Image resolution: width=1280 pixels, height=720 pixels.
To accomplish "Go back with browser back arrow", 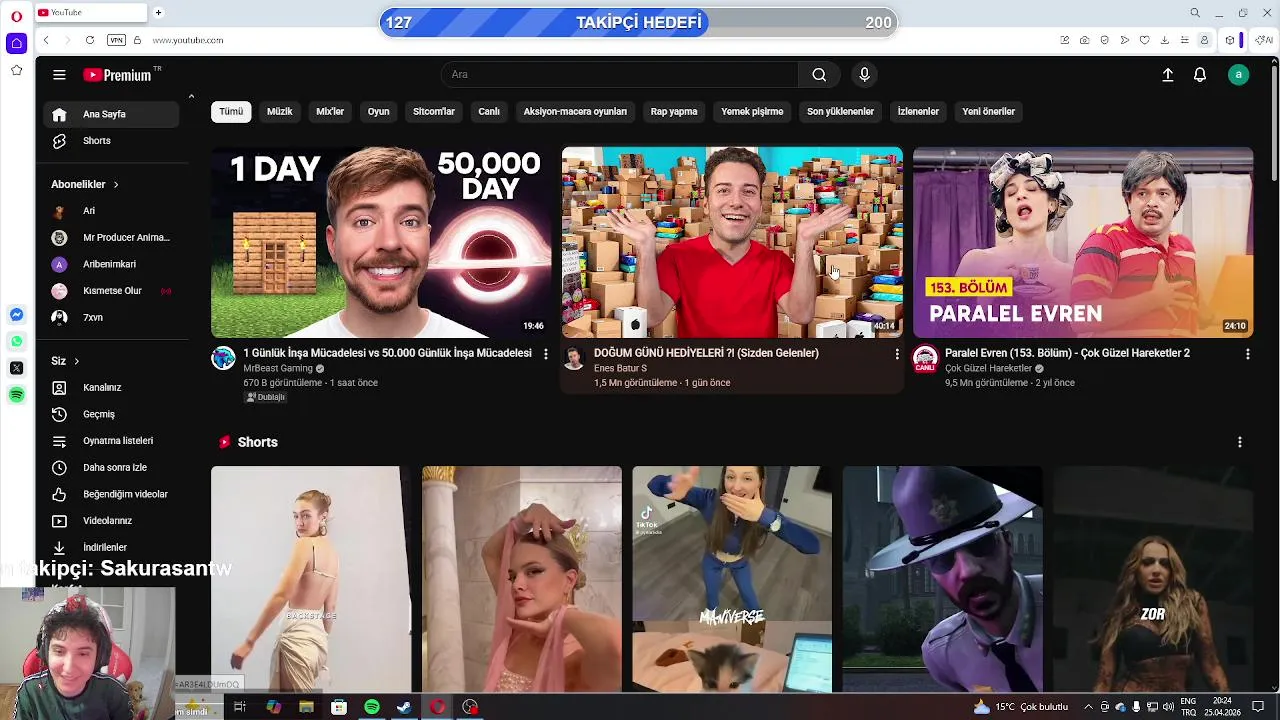I will click(x=46, y=40).
